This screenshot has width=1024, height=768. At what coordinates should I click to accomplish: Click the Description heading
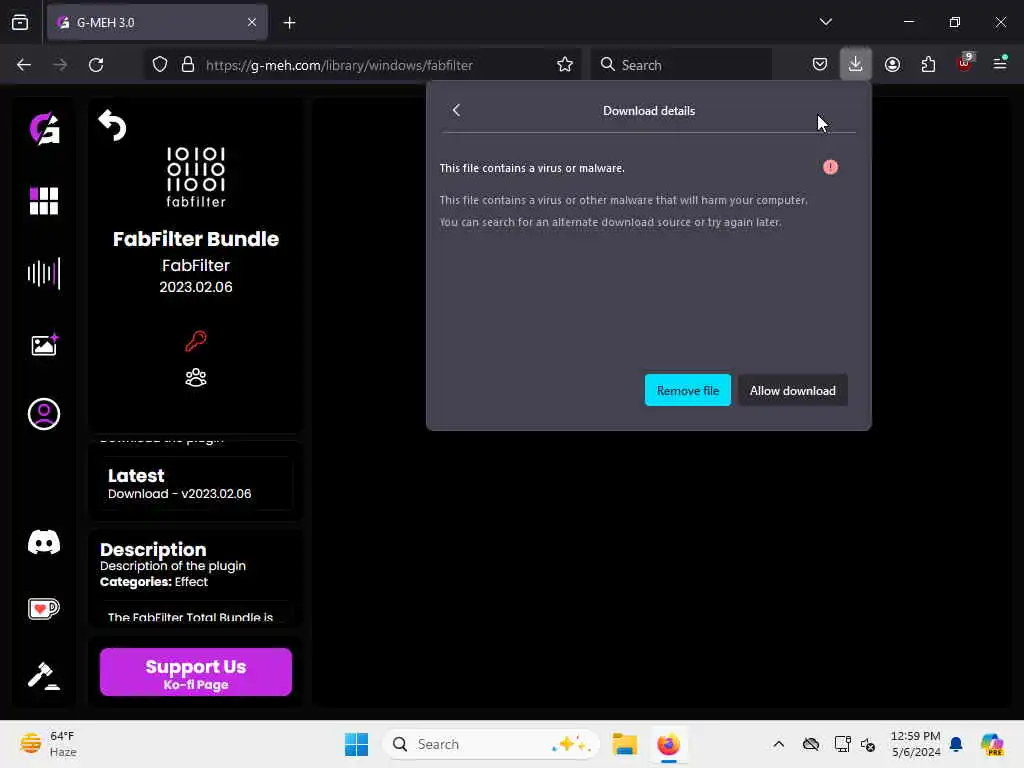153,549
